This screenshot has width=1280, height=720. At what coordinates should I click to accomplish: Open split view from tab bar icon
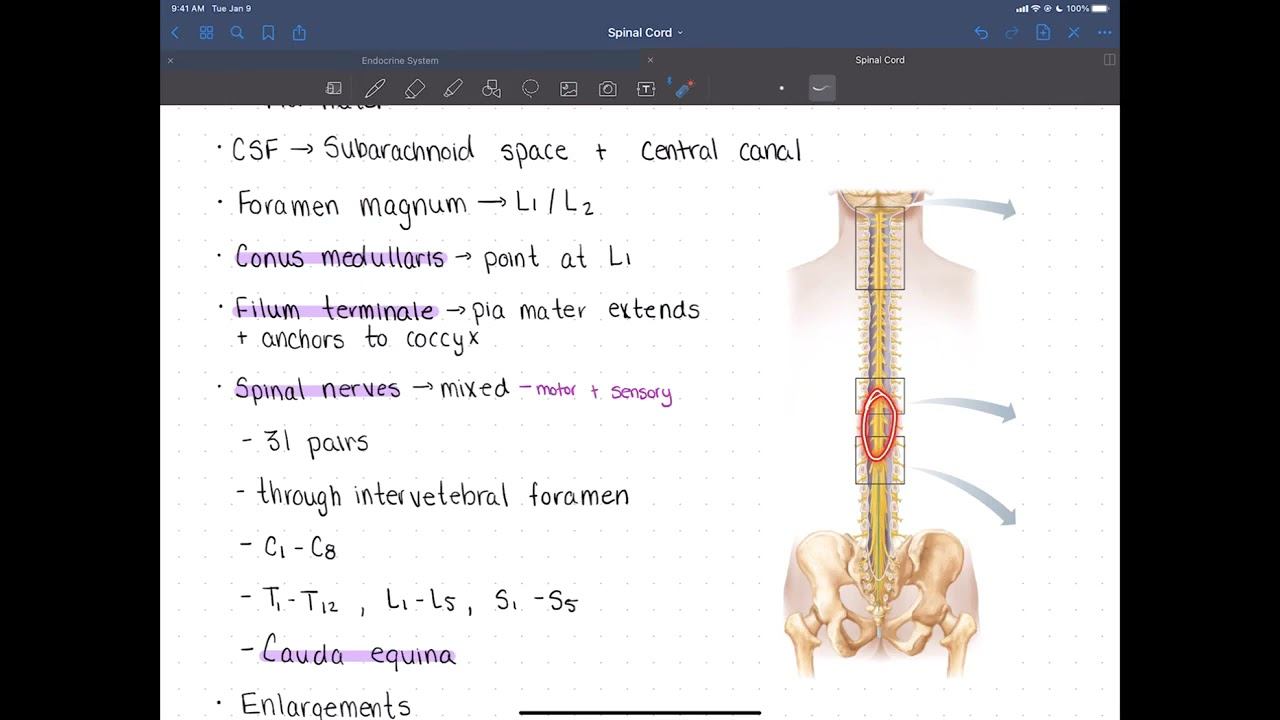[1109, 60]
